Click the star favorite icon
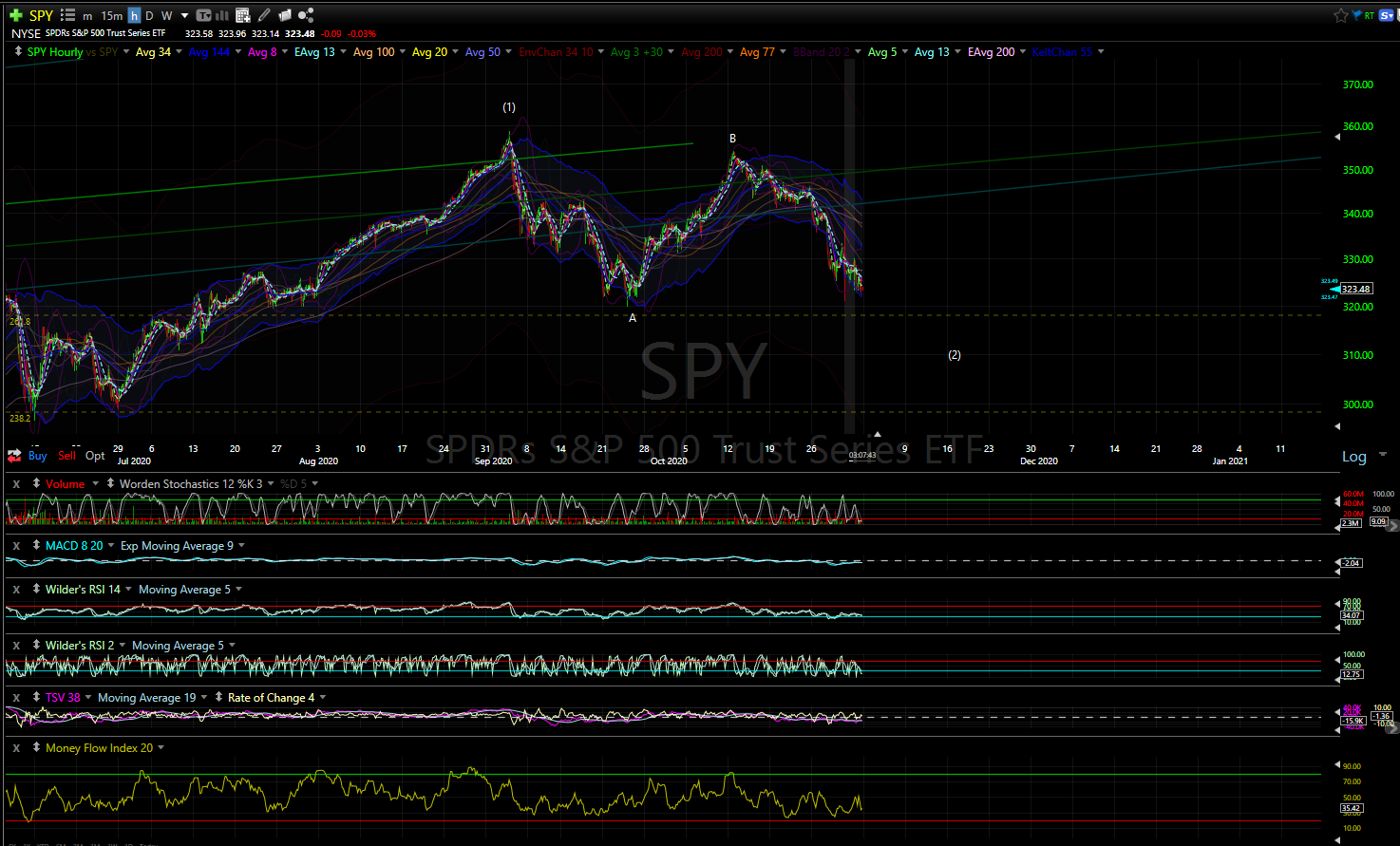1400x846 pixels. (1340, 15)
